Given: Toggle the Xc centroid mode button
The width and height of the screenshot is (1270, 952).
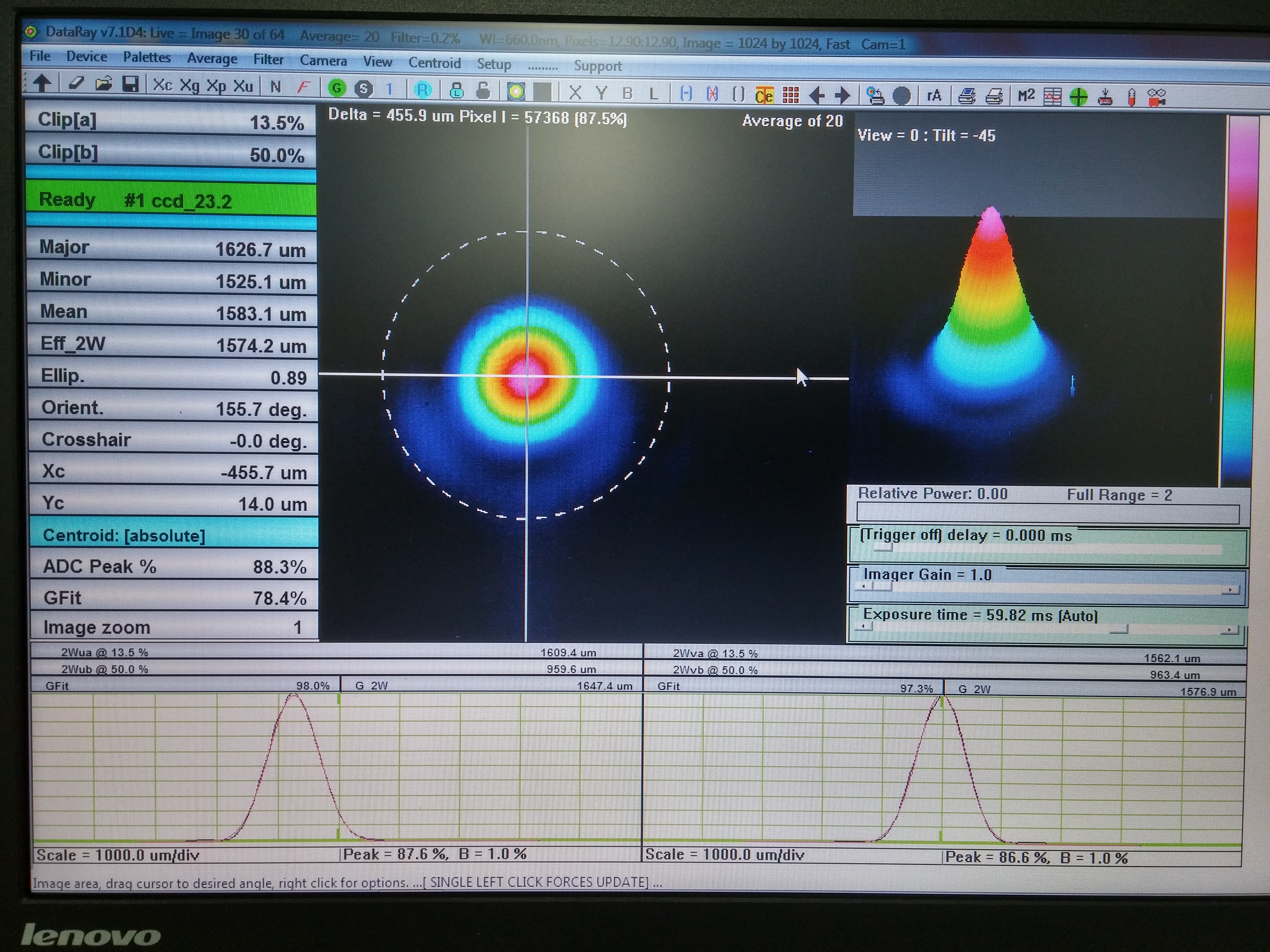Looking at the screenshot, I should click(x=162, y=85).
